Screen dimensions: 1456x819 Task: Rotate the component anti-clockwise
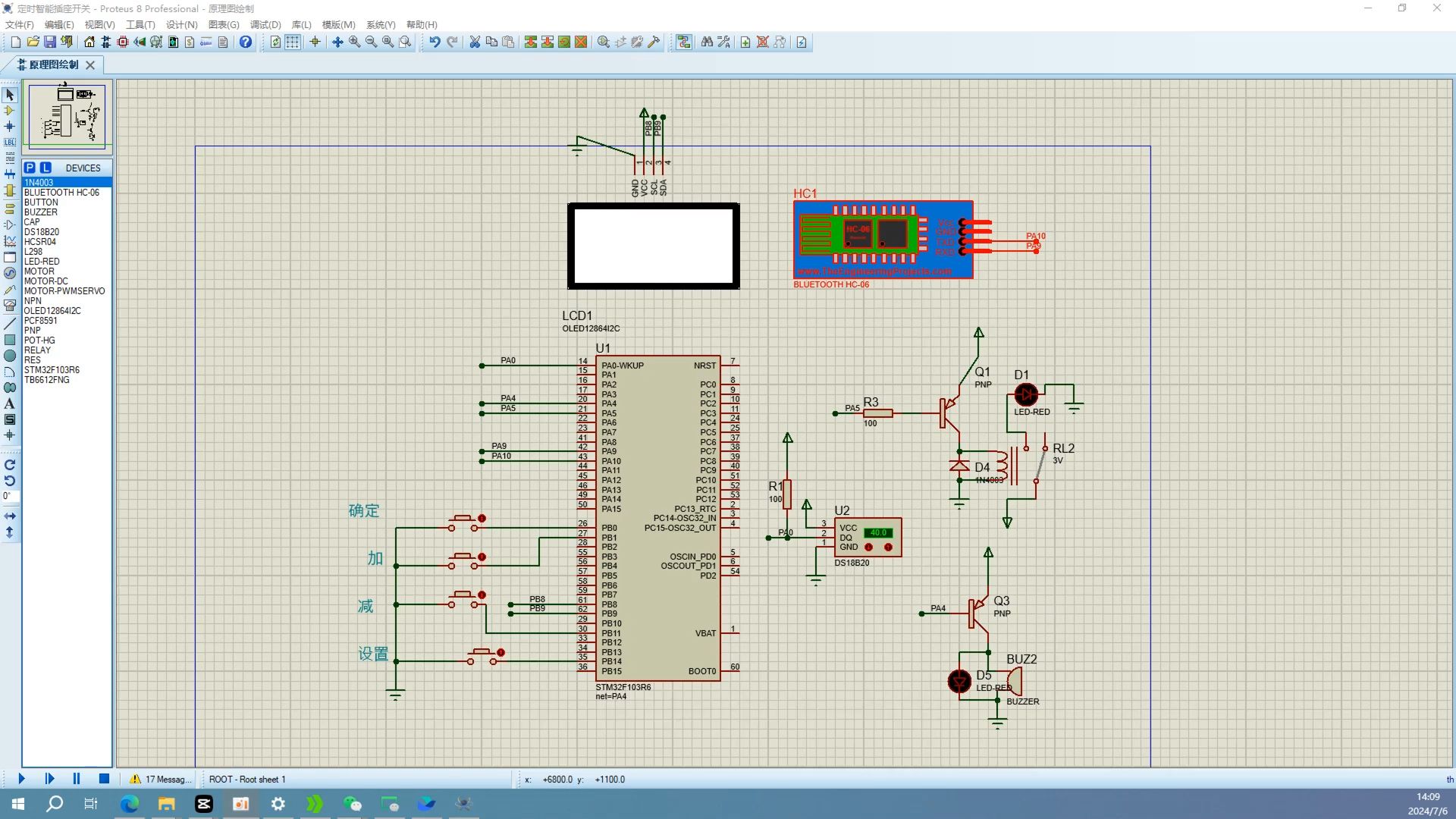pyautogui.click(x=10, y=481)
